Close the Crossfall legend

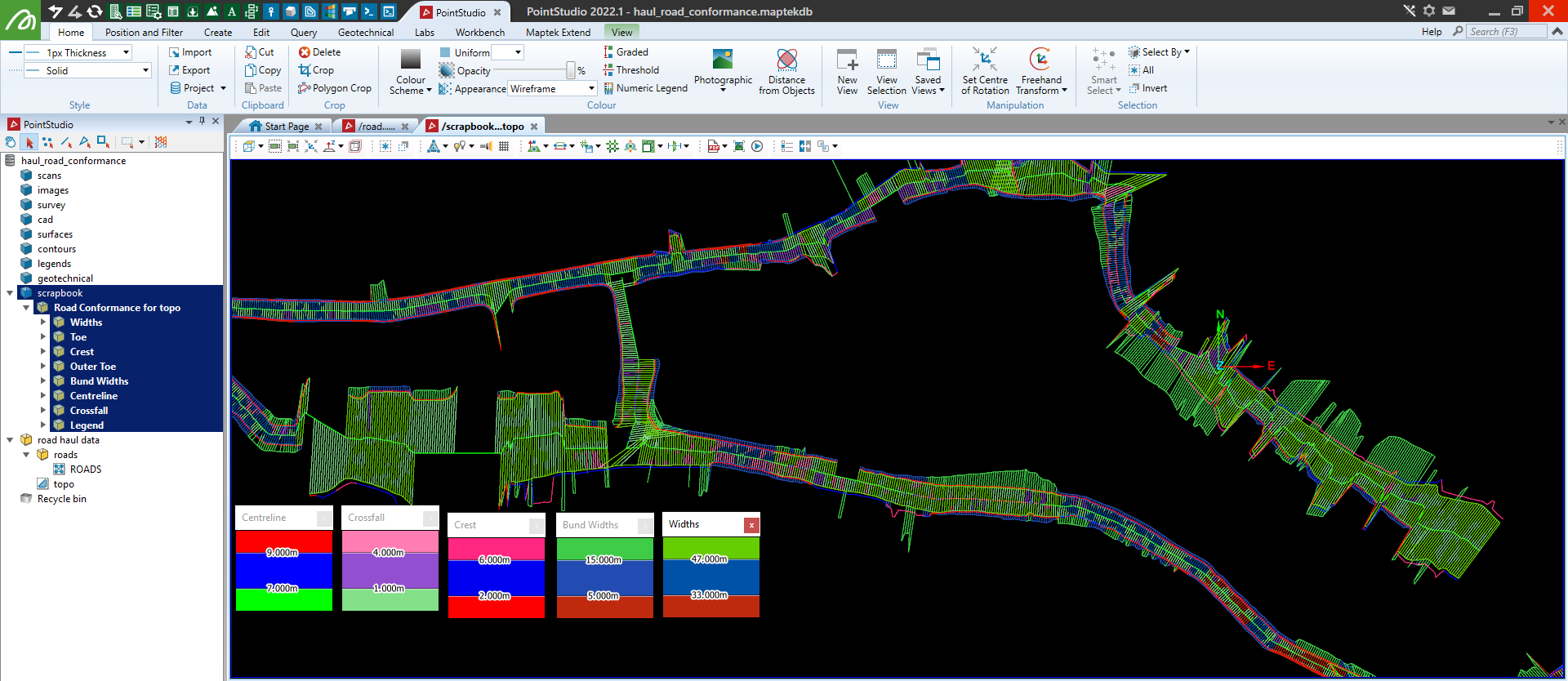(430, 519)
